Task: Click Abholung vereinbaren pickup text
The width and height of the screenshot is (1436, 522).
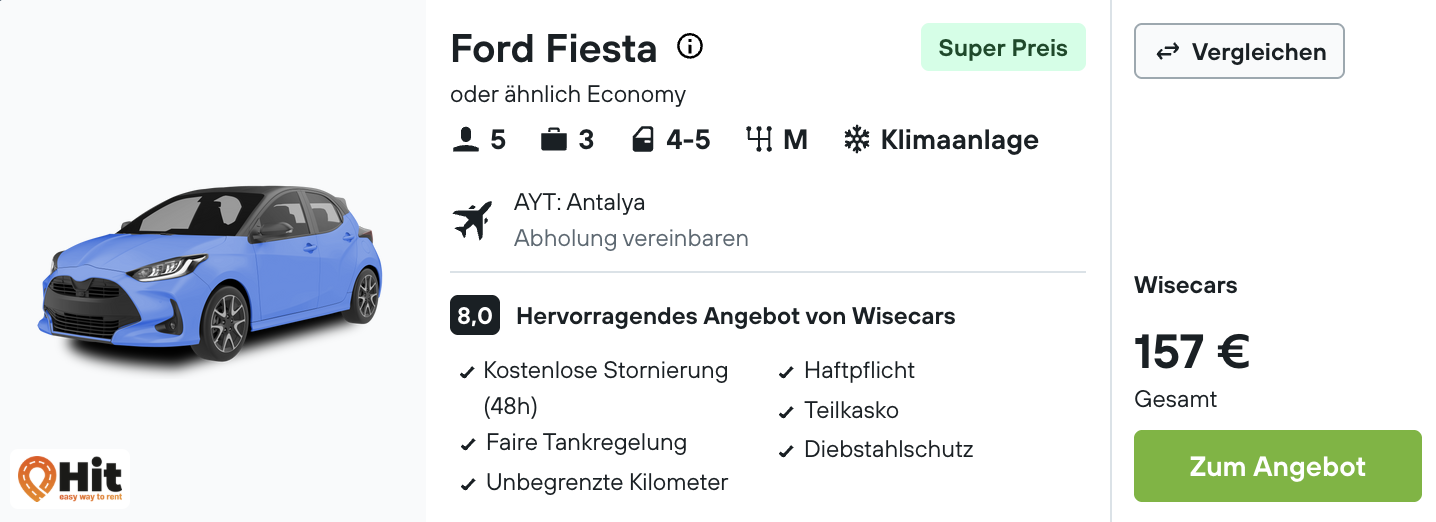Action: (631, 238)
